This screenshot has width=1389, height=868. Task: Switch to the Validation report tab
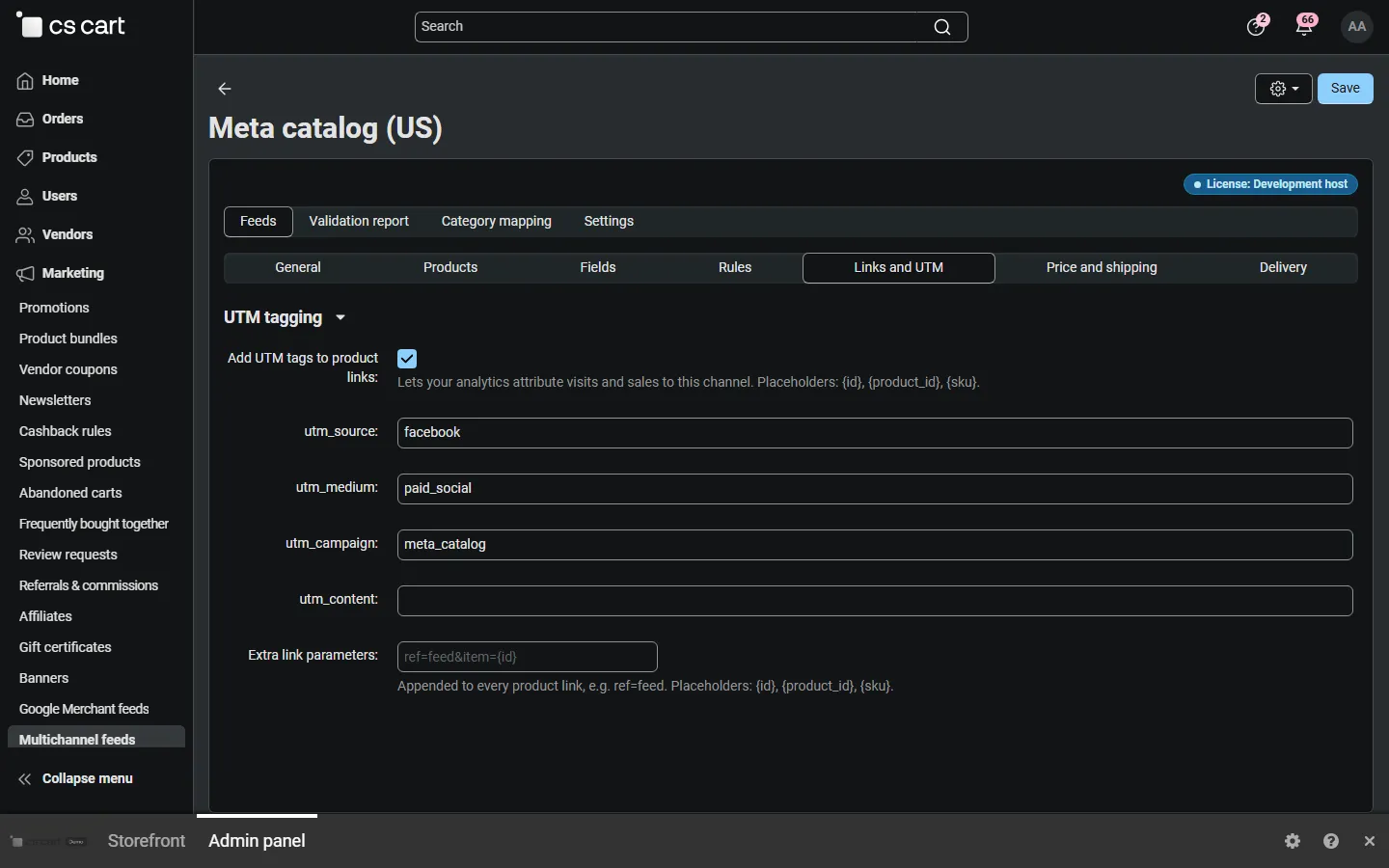(x=359, y=221)
